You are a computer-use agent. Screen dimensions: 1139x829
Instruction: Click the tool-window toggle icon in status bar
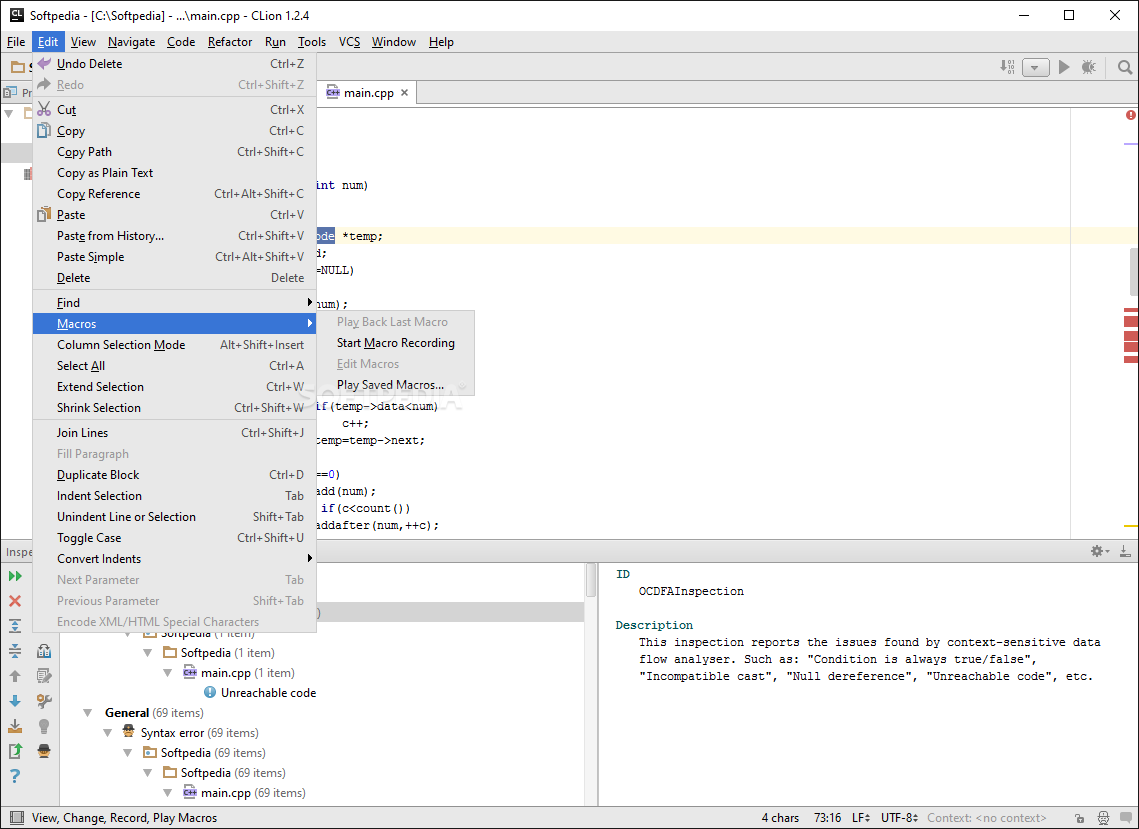tap(16, 817)
